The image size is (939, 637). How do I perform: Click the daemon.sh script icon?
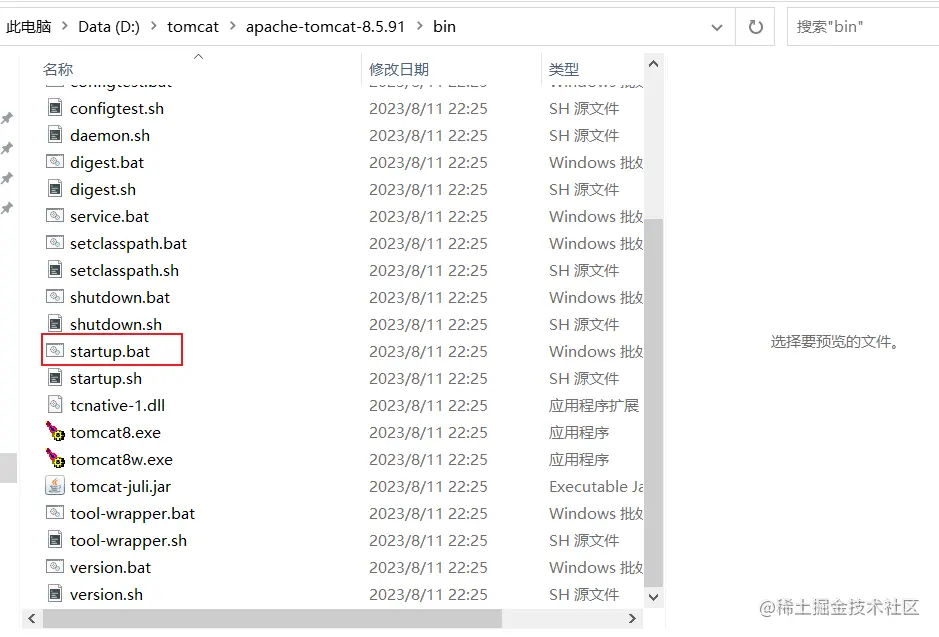click(55, 135)
